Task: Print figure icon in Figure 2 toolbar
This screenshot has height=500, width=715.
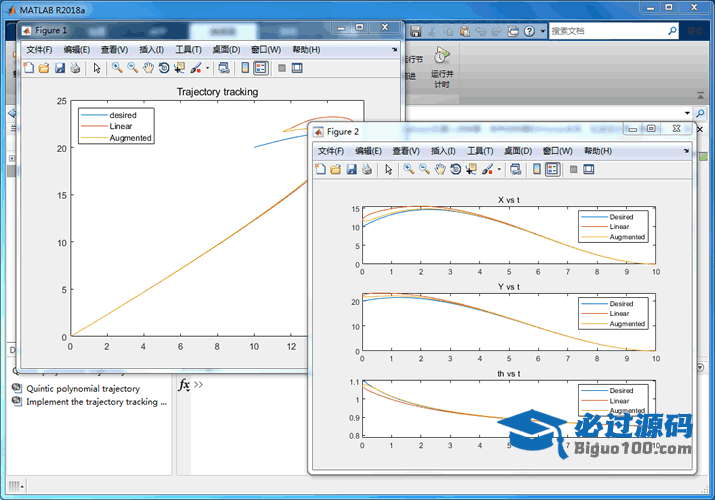Action: point(367,170)
